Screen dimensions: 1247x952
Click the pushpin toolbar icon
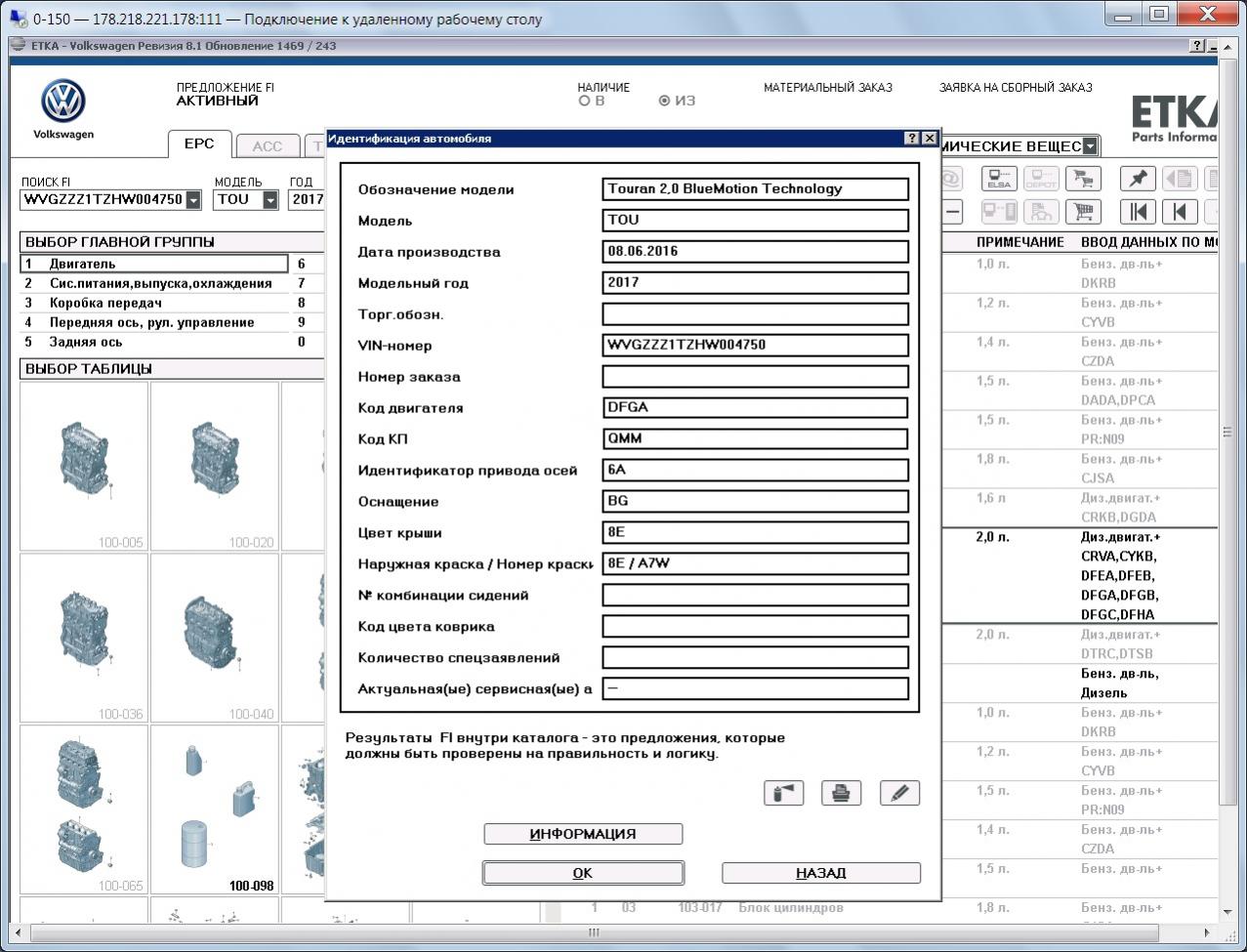pos(1139,179)
